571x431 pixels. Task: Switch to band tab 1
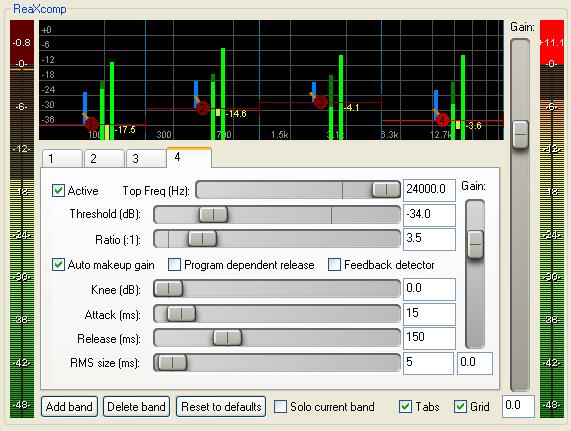click(x=62, y=158)
